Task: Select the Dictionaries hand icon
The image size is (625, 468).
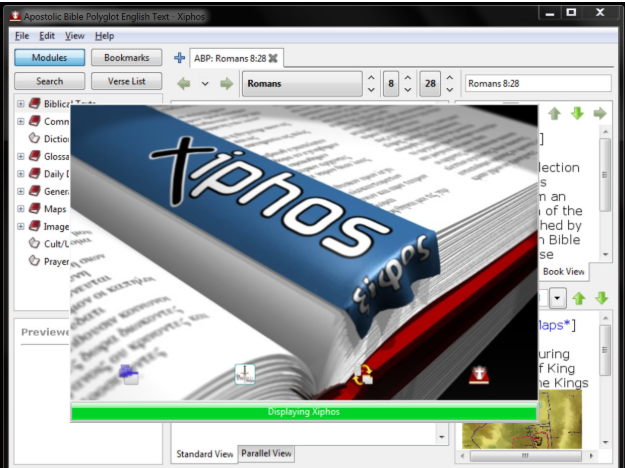Action: pos(34,138)
